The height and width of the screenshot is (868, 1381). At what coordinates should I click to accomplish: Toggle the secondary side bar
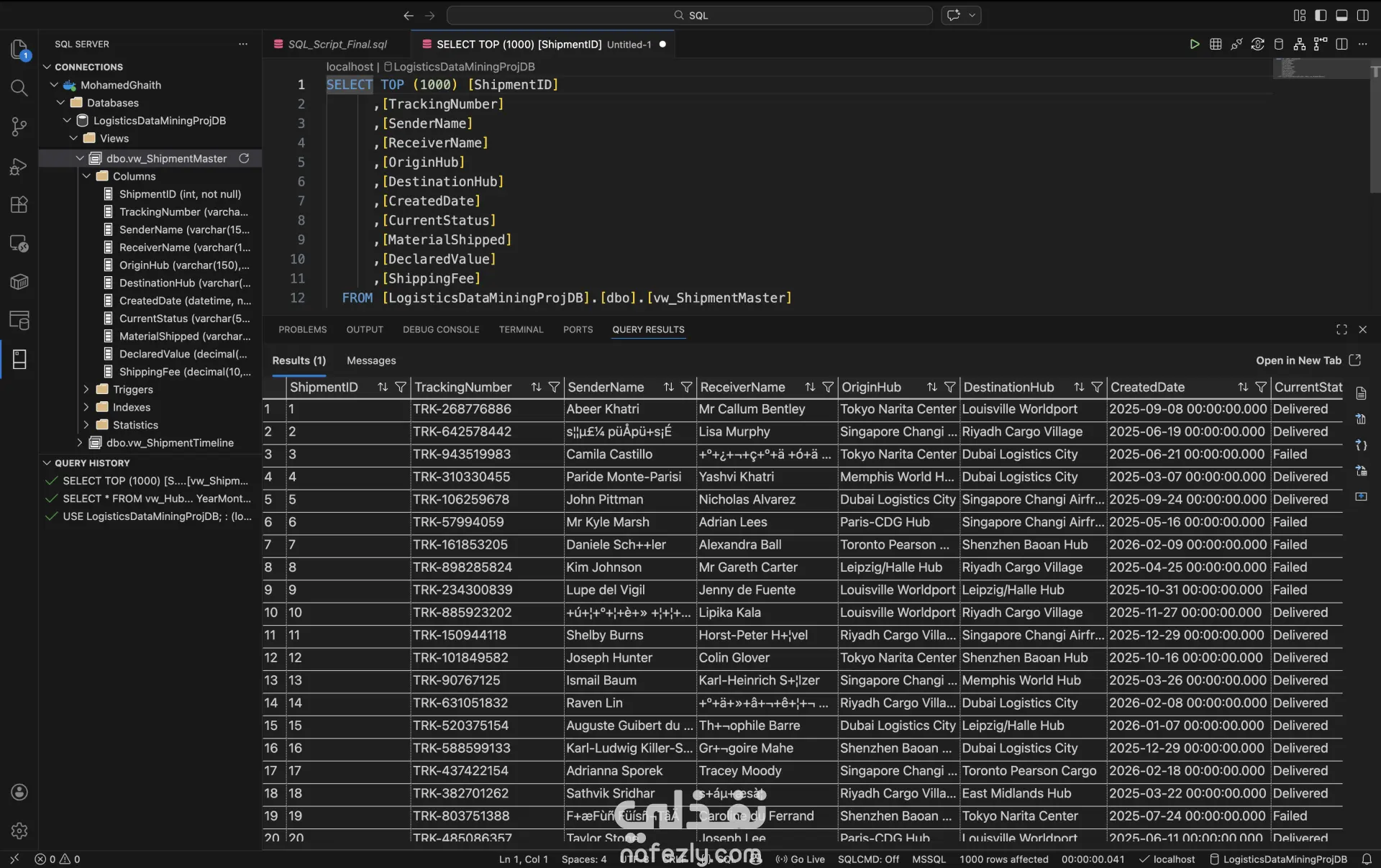point(1362,15)
